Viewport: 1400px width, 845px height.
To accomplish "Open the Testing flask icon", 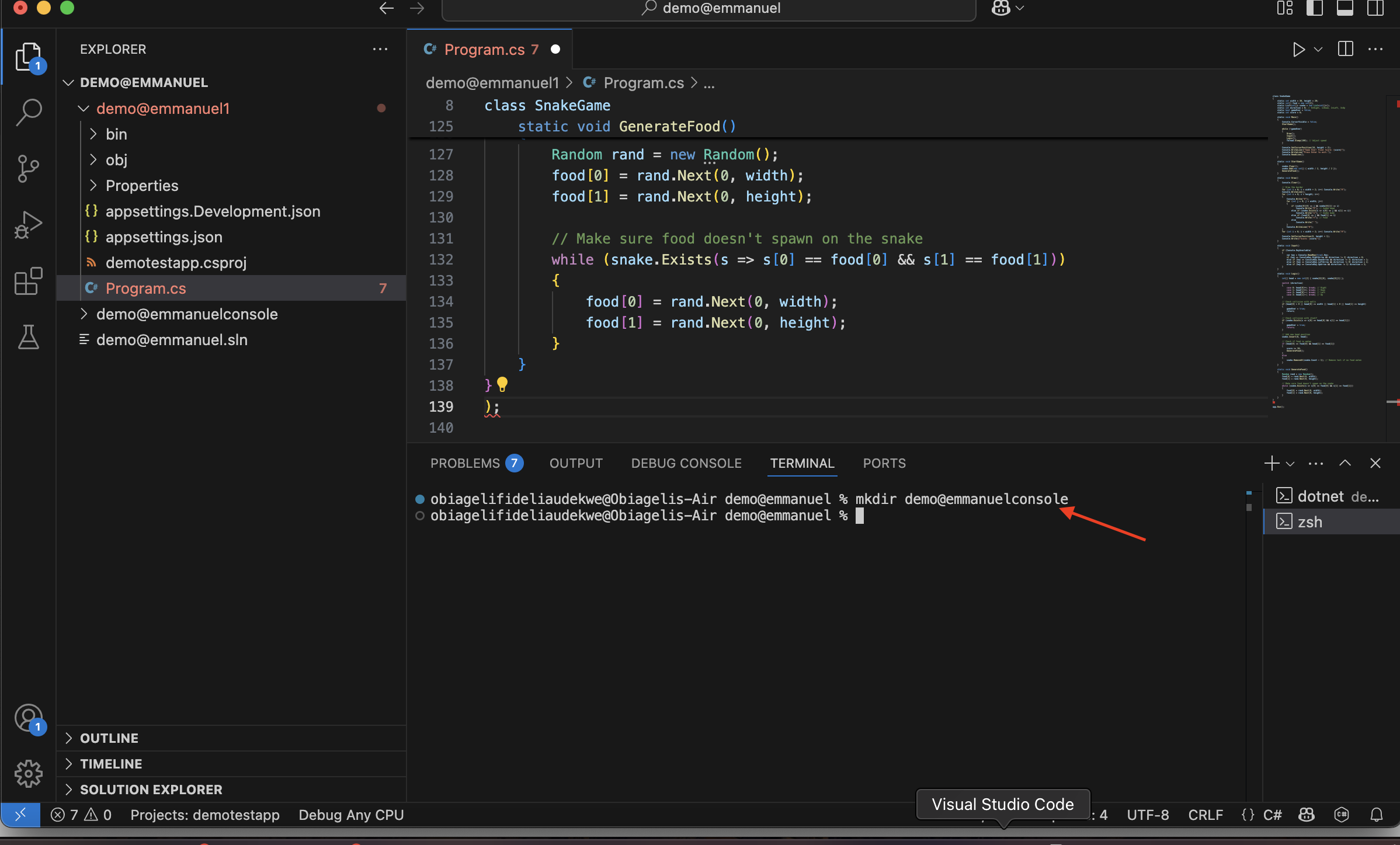I will tap(29, 337).
